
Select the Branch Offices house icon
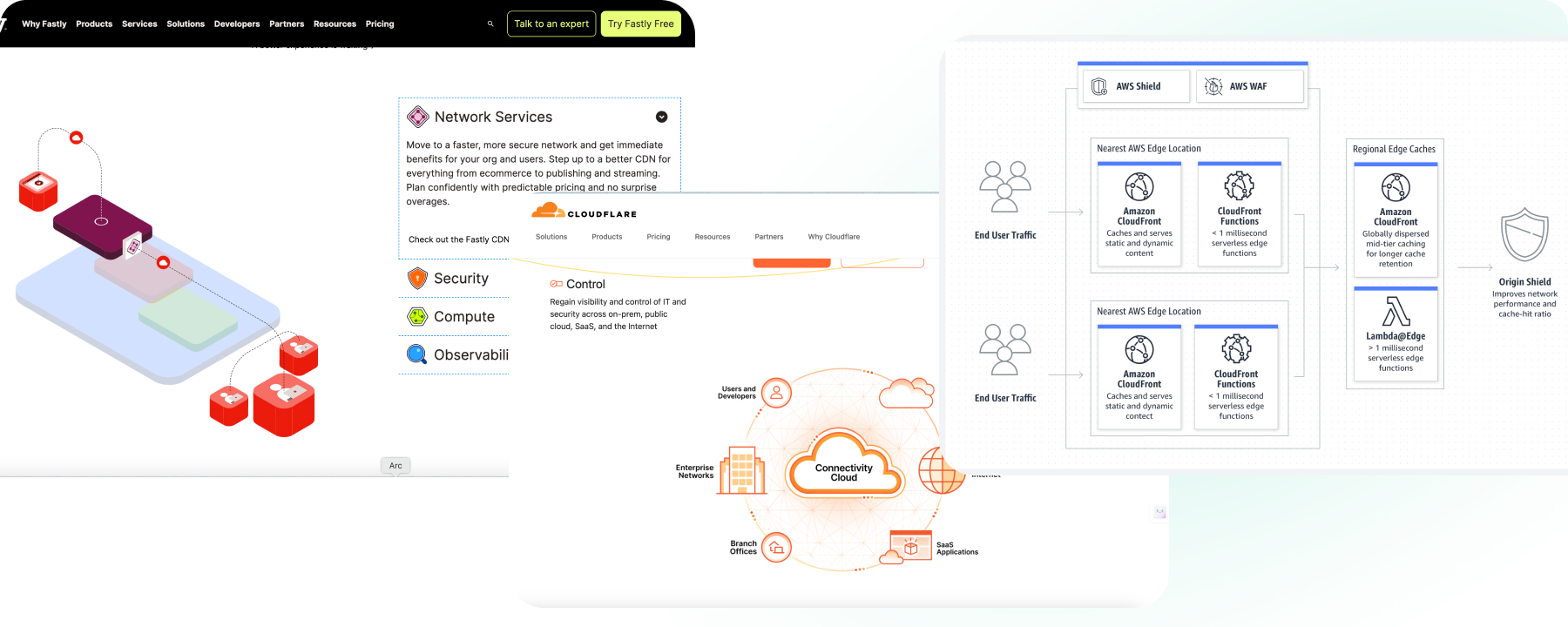(x=776, y=548)
